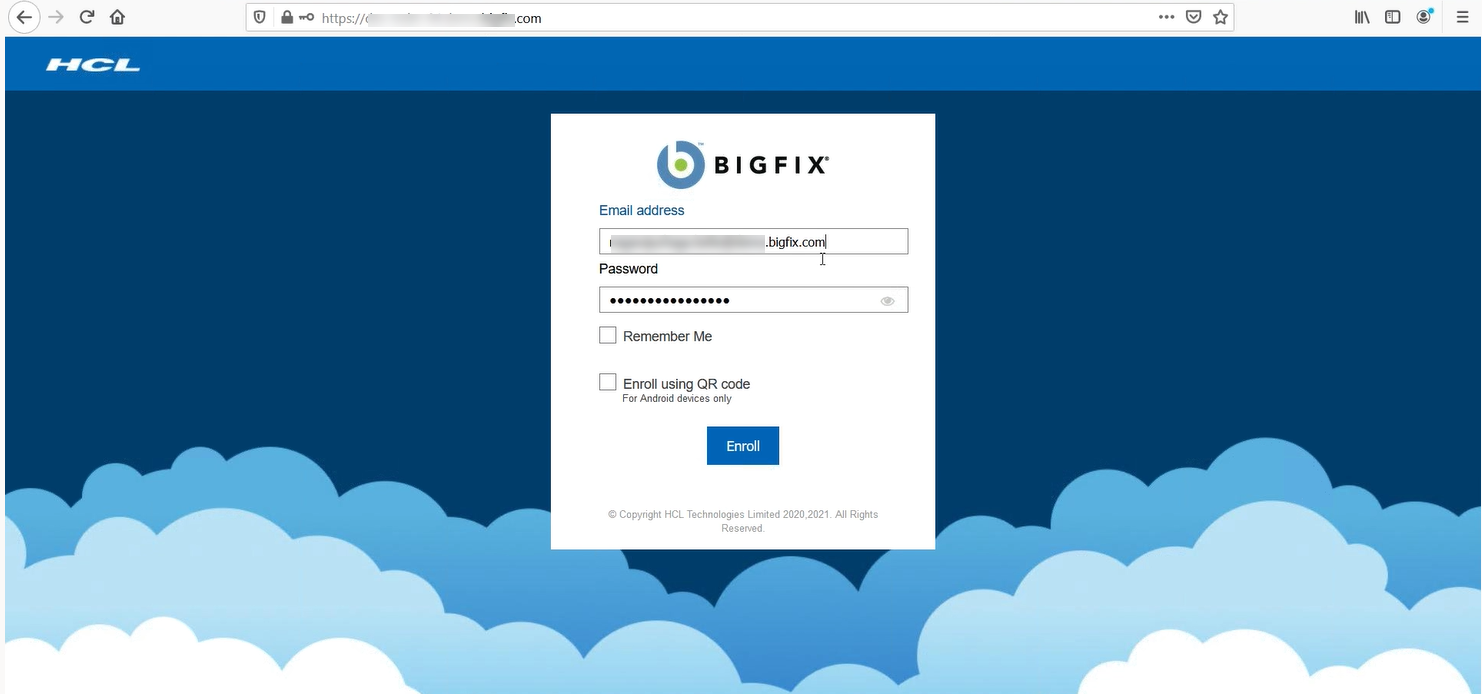The width and height of the screenshot is (1482, 694).
Task: Click the HCL copyright notice text
Action: tap(743, 521)
